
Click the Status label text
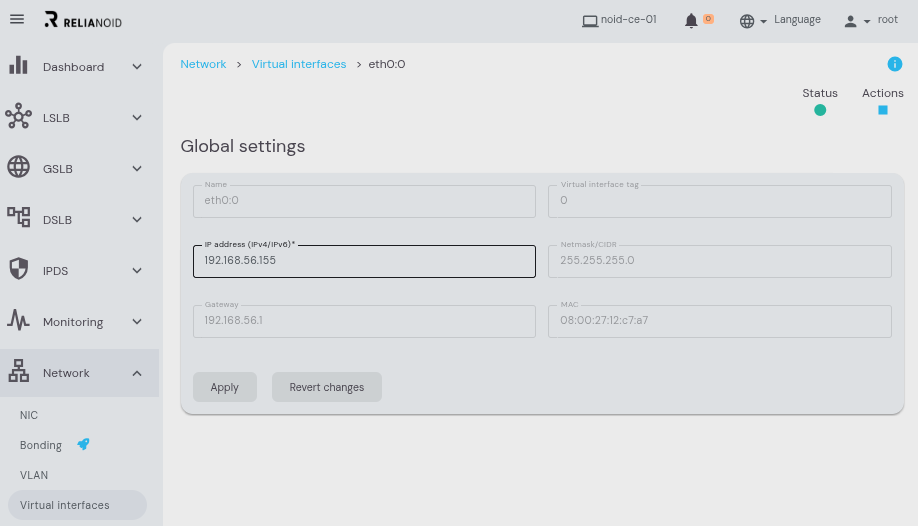(x=820, y=93)
